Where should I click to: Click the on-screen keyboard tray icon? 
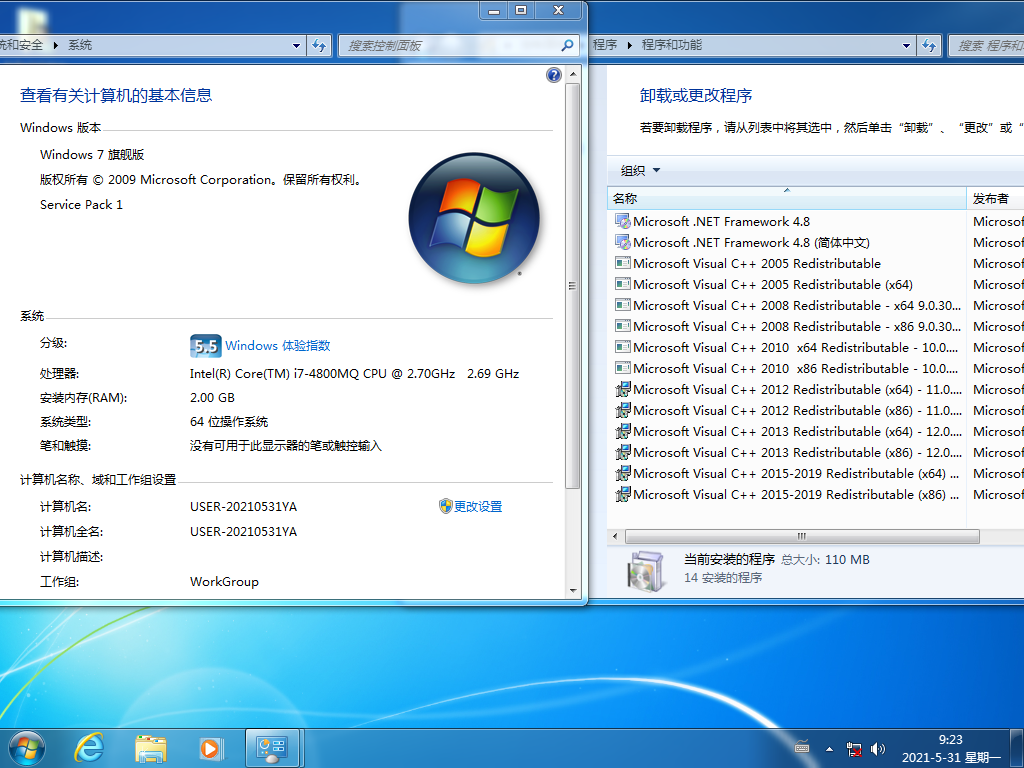click(802, 746)
